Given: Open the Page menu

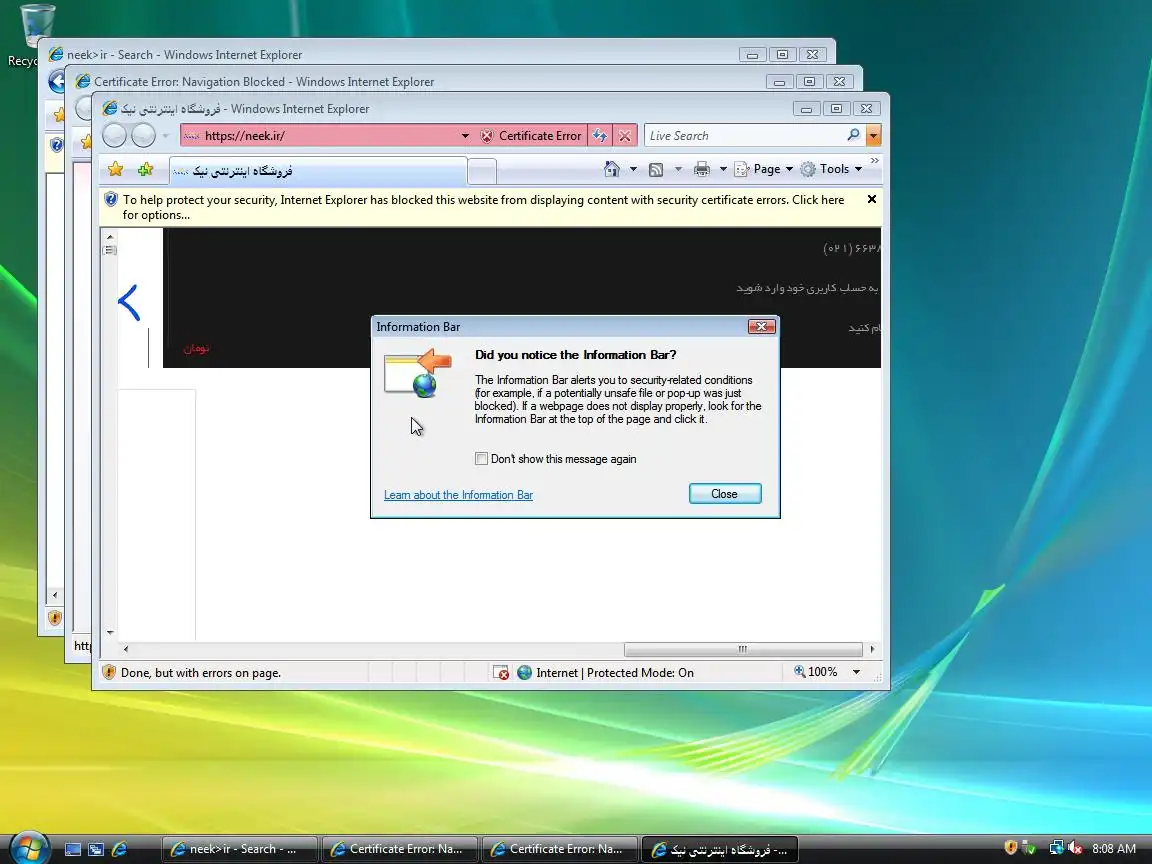Looking at the screenshot, I should pos(764,169).
